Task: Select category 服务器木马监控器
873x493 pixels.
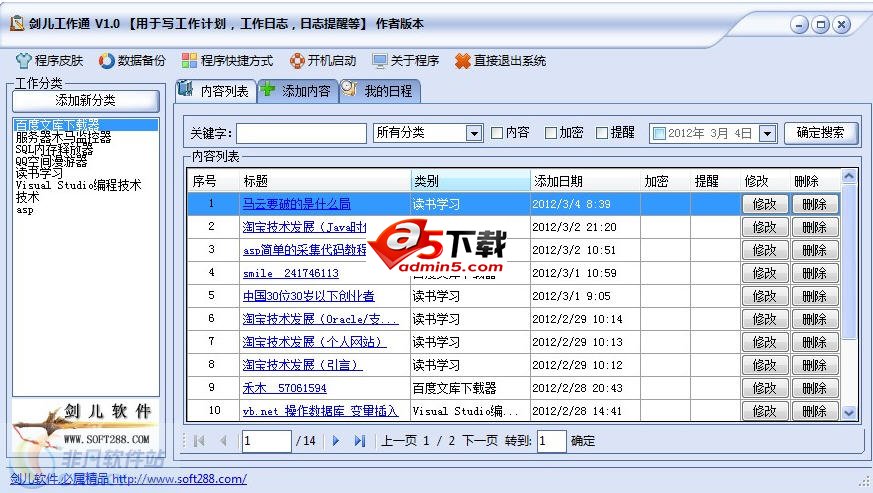Action: point(63,137)
